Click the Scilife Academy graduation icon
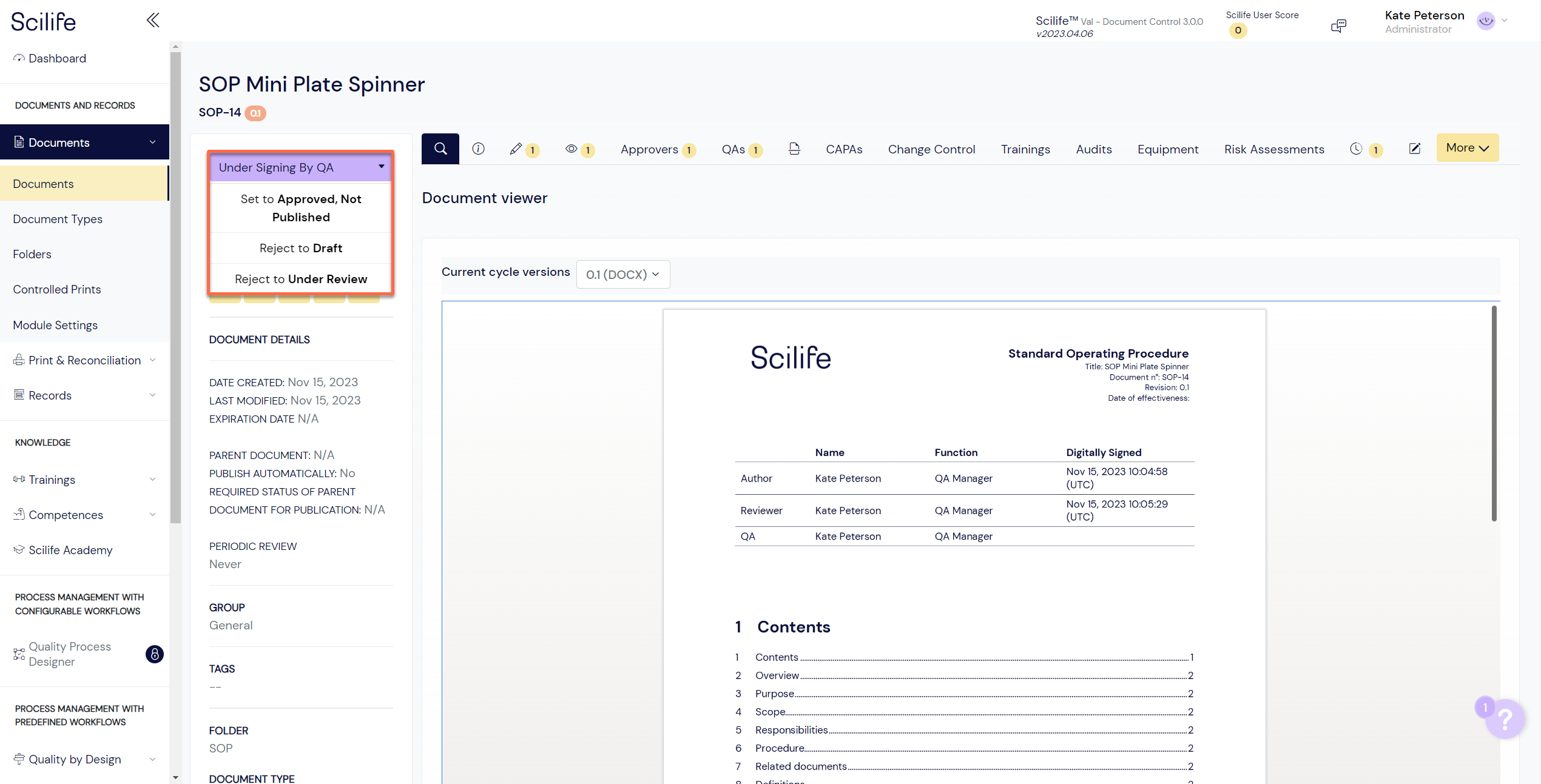The image size is (1541, 784). 19,549
